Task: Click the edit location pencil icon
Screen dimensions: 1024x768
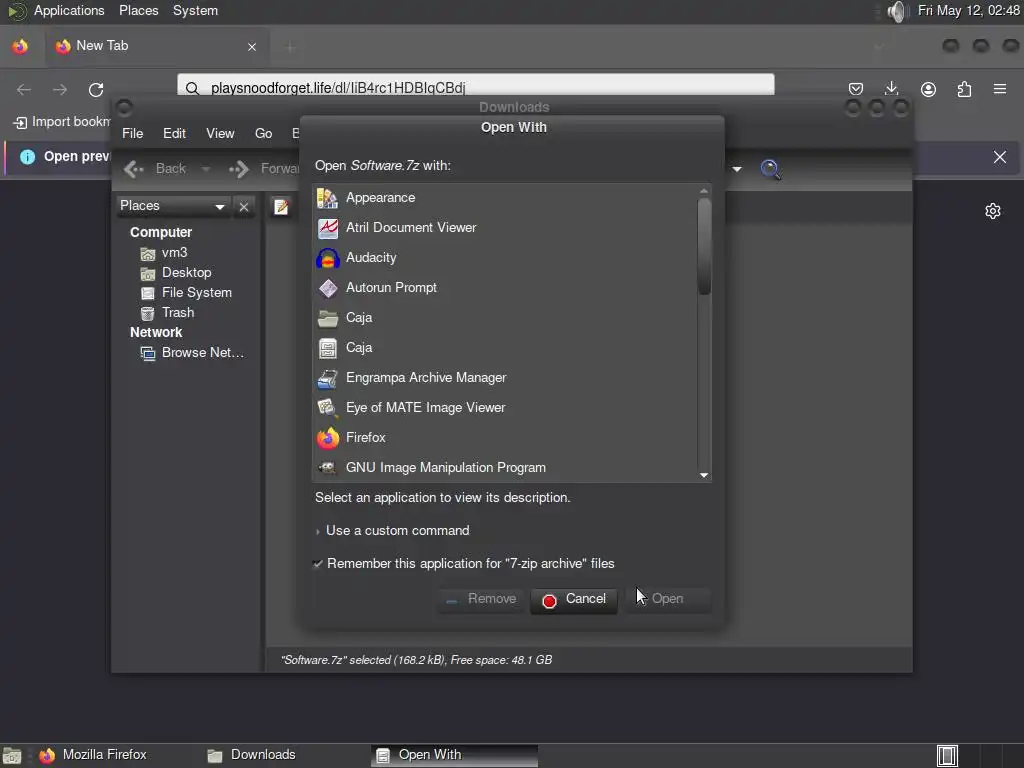Action: (x=281, y=207)
